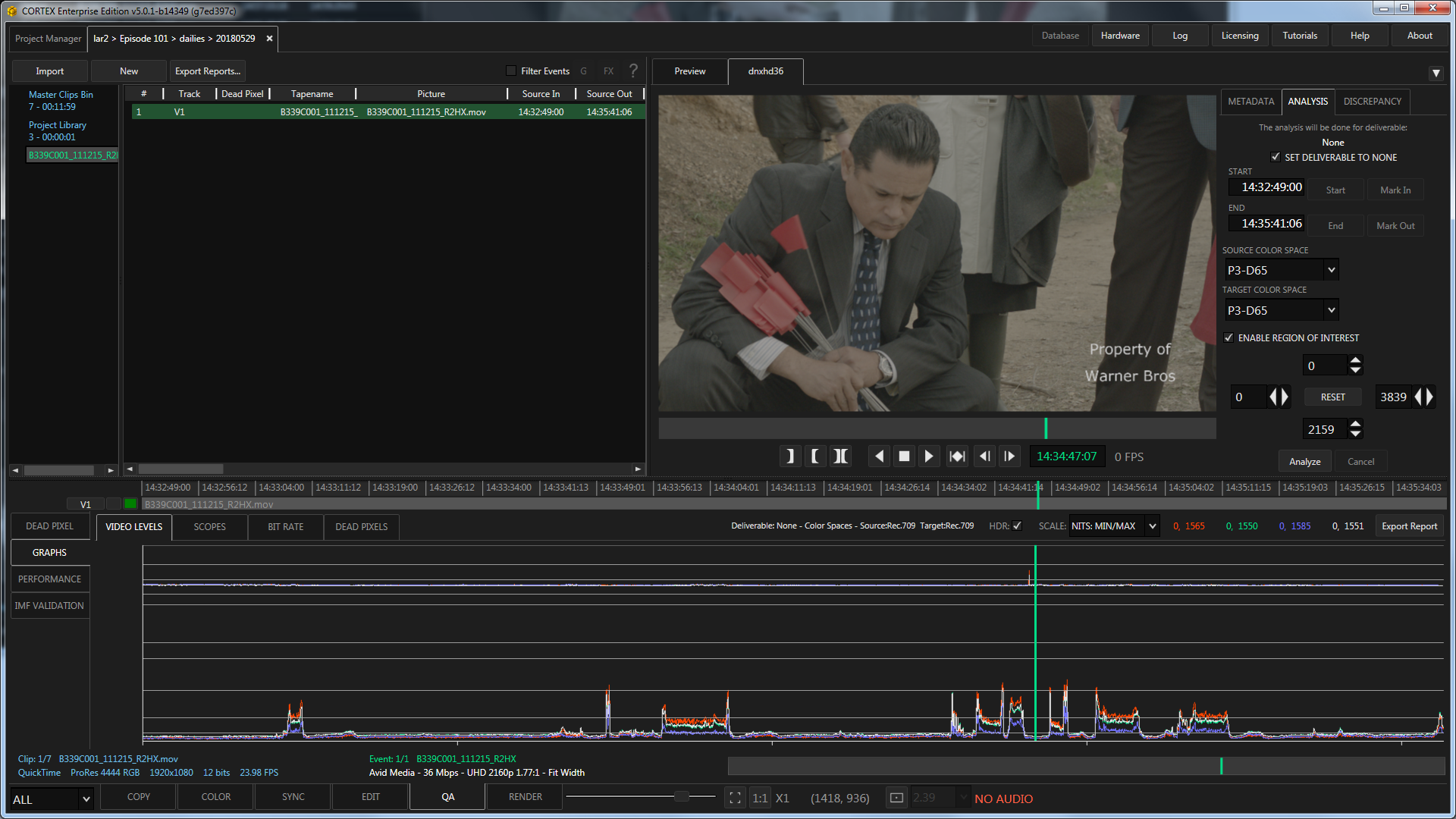This screenshot has height=819, width=1456.
Task: Open the Bit Rate tab
Action: tap(285, 526)
